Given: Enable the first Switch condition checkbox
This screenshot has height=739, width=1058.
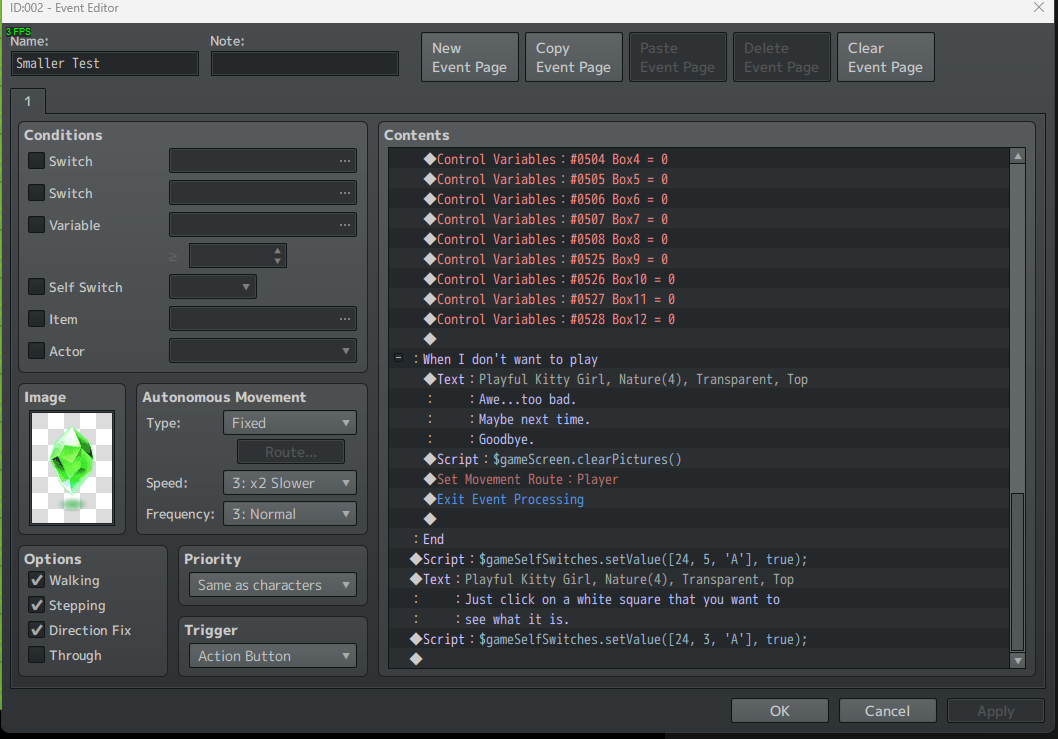Looking at the screenshot, I should coord(36,161).
